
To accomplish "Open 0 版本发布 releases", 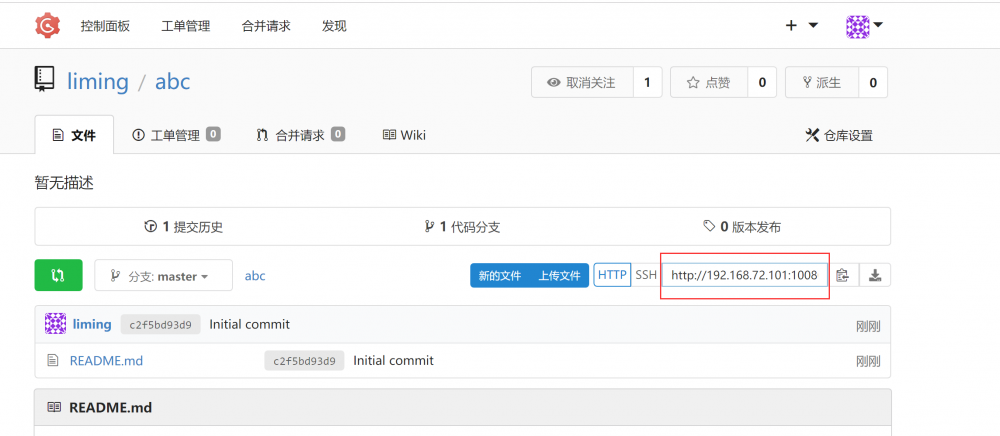I will pyautogui.click(x=742, y=227).
